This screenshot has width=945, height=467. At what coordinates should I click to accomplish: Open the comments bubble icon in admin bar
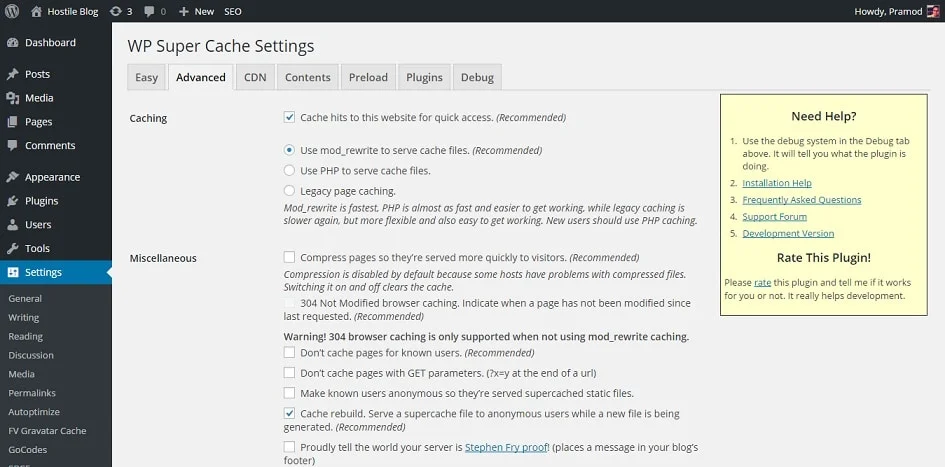149,11
